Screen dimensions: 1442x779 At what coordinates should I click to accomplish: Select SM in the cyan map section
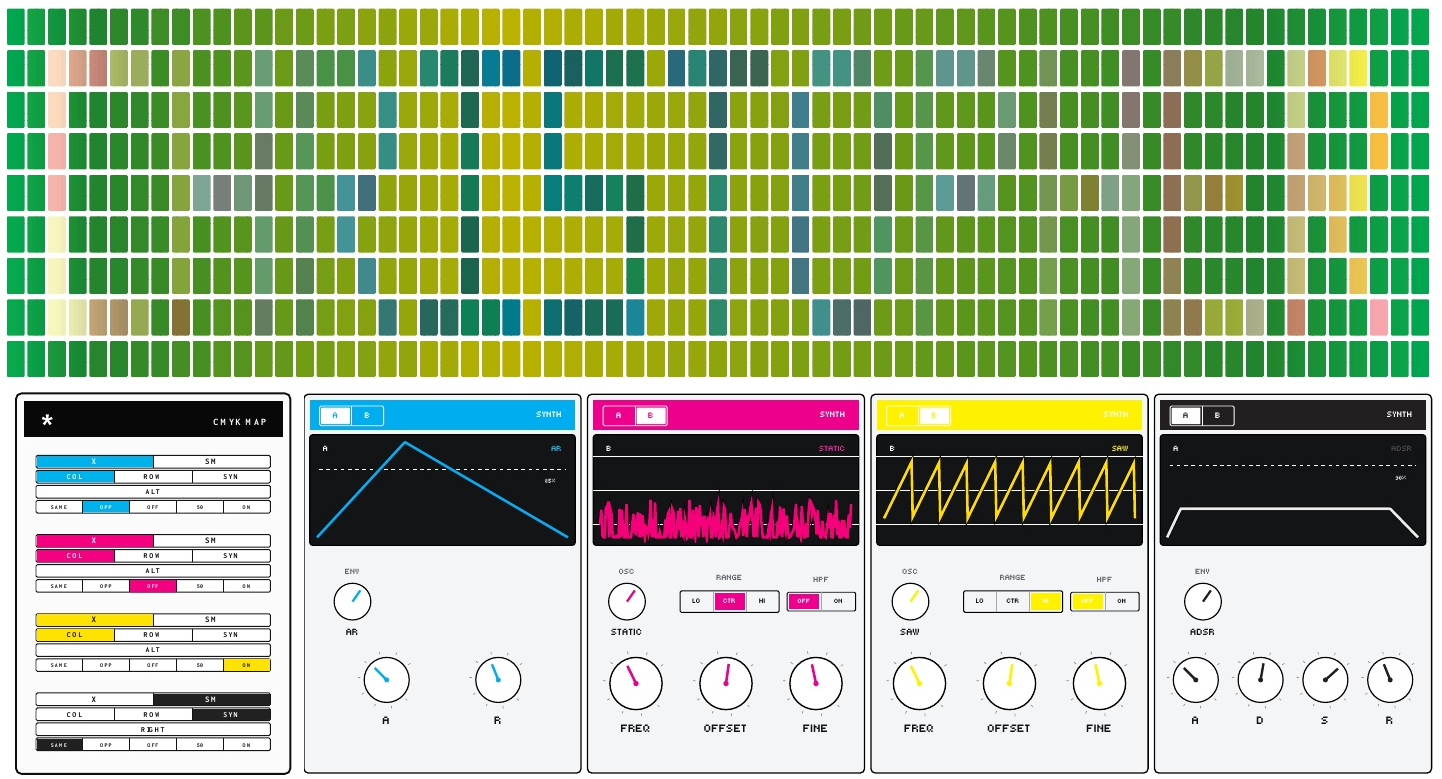coord(211,462)
